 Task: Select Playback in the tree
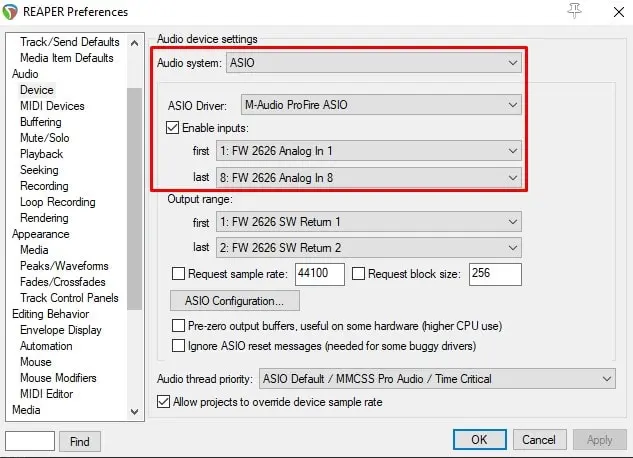pyautogui.click(x=42, y=154)
